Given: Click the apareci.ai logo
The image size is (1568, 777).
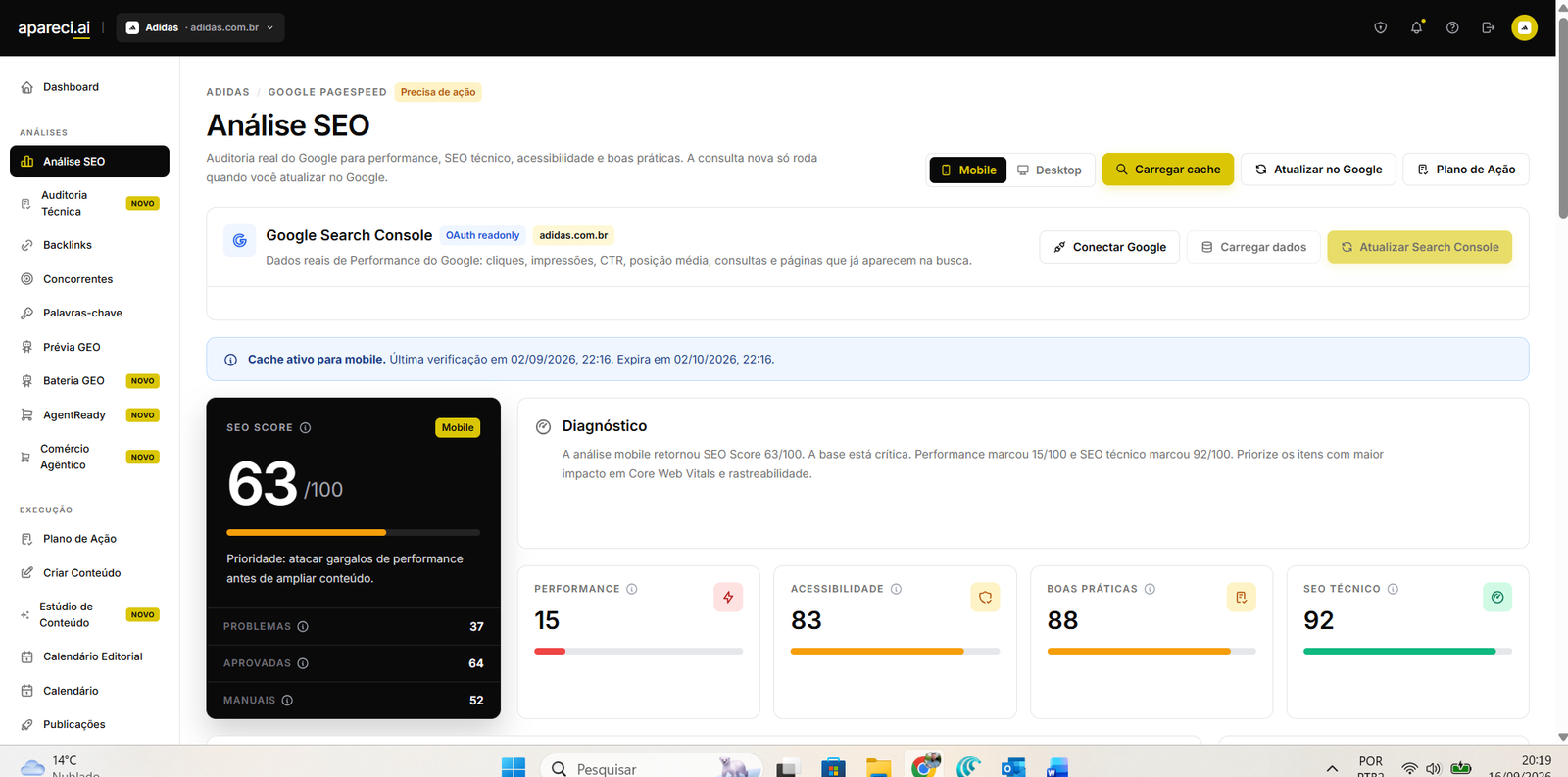Looking at the screenshot, I should click(54, 27).
